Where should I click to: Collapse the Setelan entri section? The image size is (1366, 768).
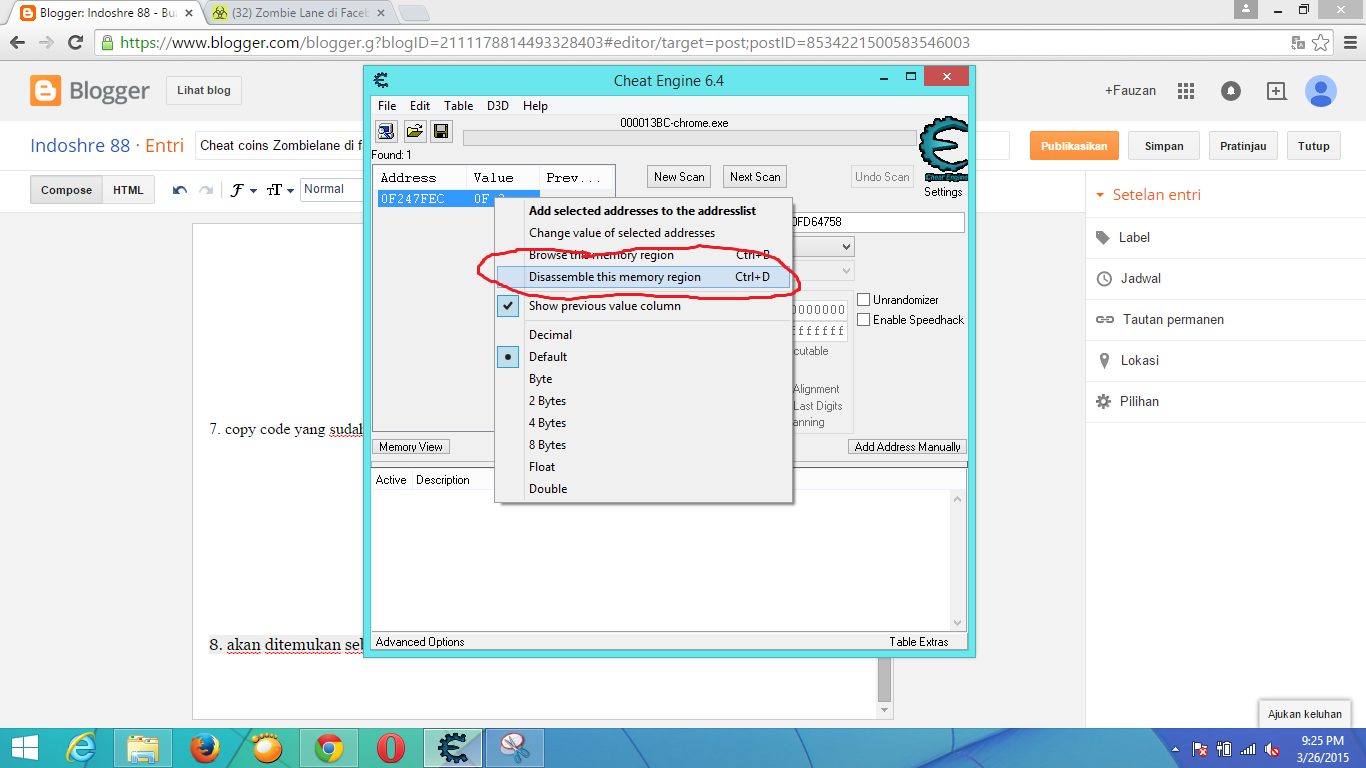click(x=1149, y=195)
